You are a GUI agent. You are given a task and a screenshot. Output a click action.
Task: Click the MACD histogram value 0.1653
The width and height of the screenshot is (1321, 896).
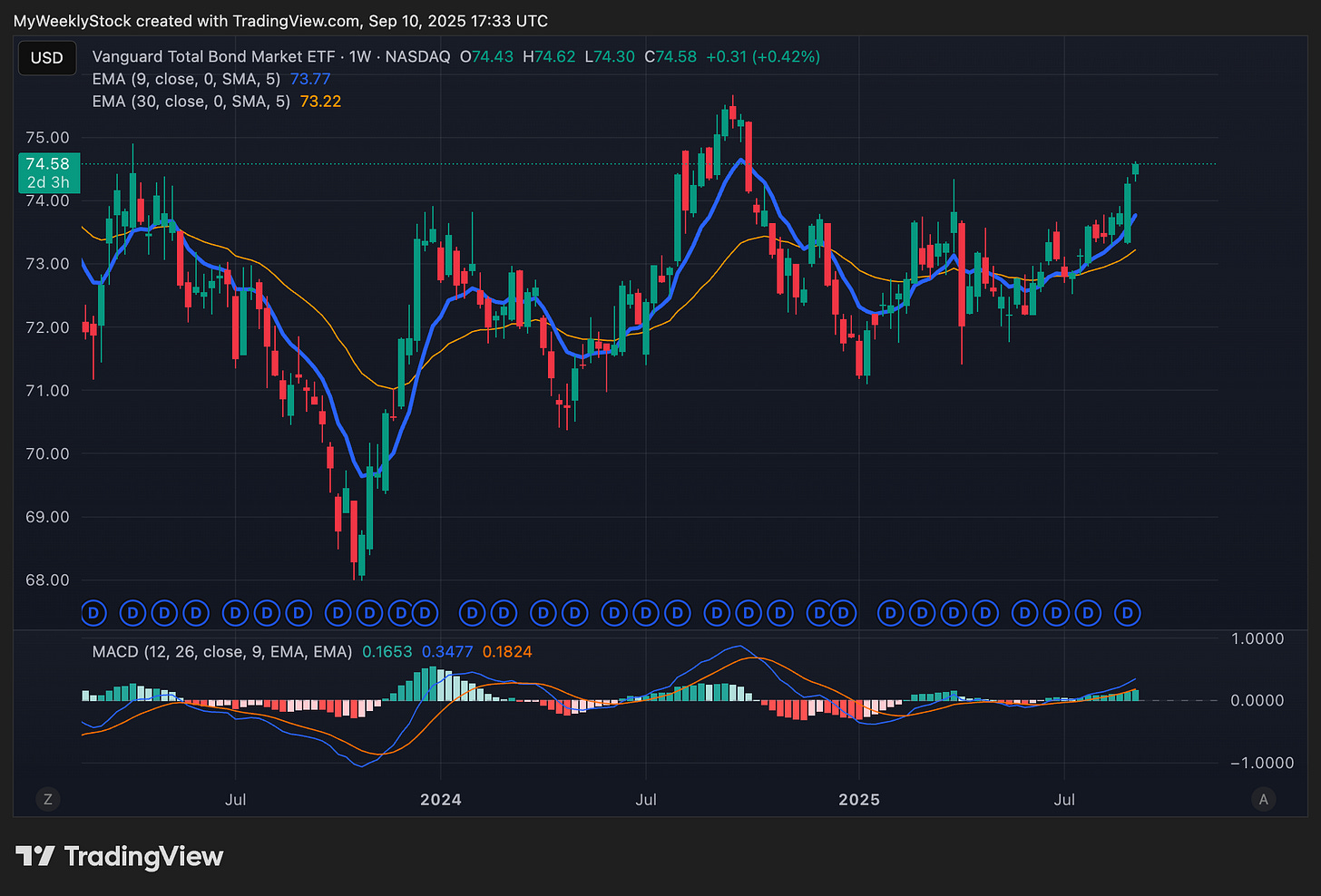tap(387, 651)
